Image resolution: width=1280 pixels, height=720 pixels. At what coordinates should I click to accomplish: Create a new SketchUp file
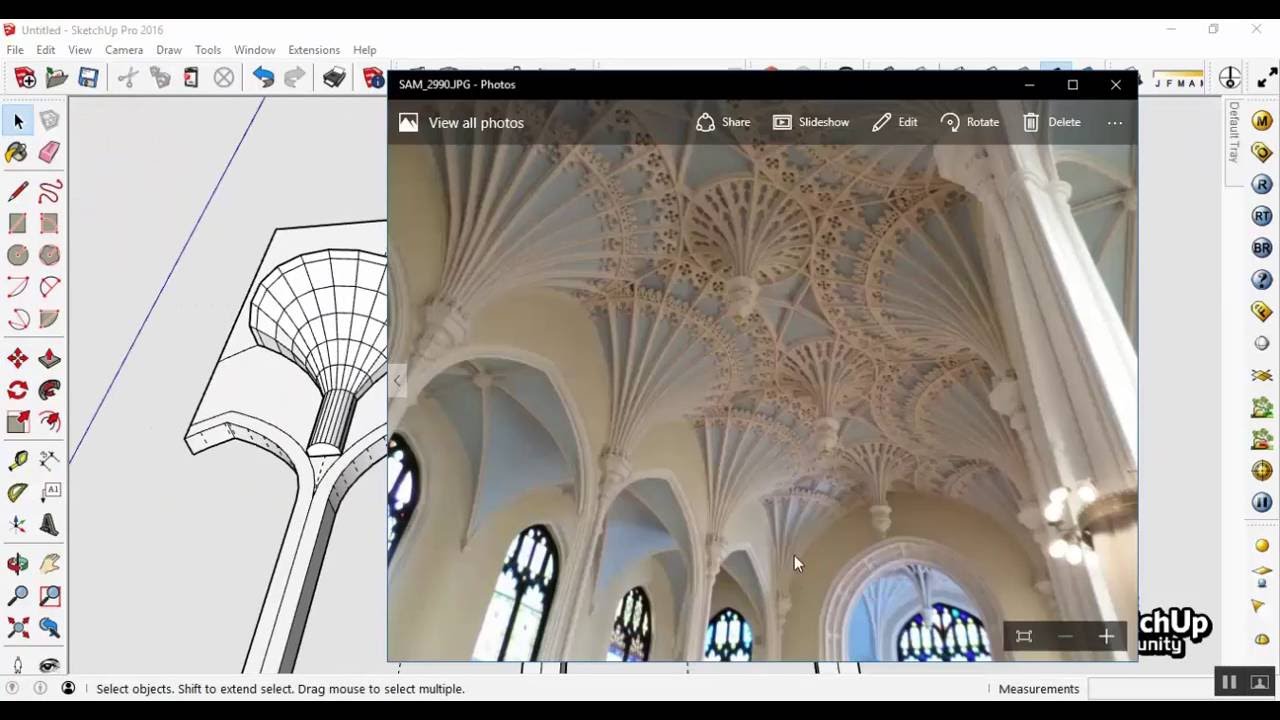26,78
